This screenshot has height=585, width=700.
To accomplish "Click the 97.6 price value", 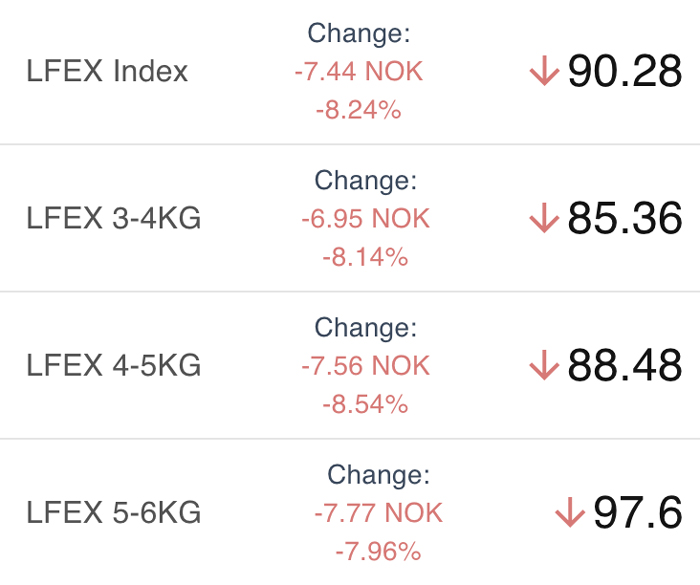I will click(x=638, y=512).
